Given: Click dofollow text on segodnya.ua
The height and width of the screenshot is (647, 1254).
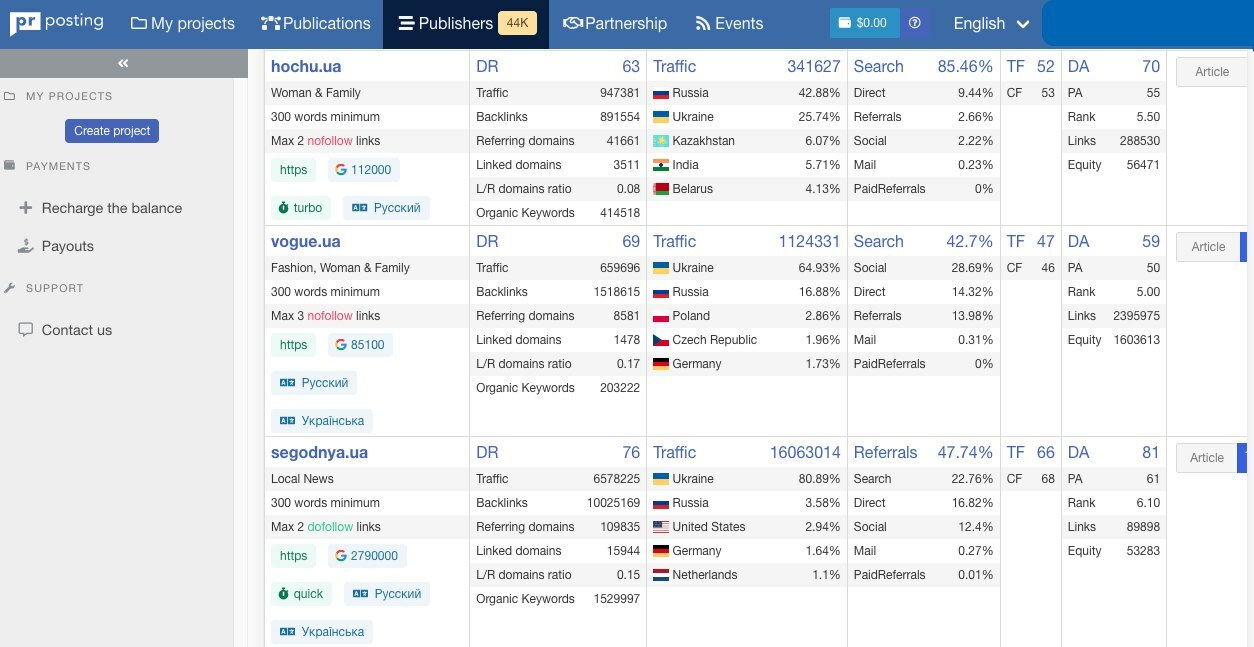Looking at the screenshot, I should pos(330,527).
